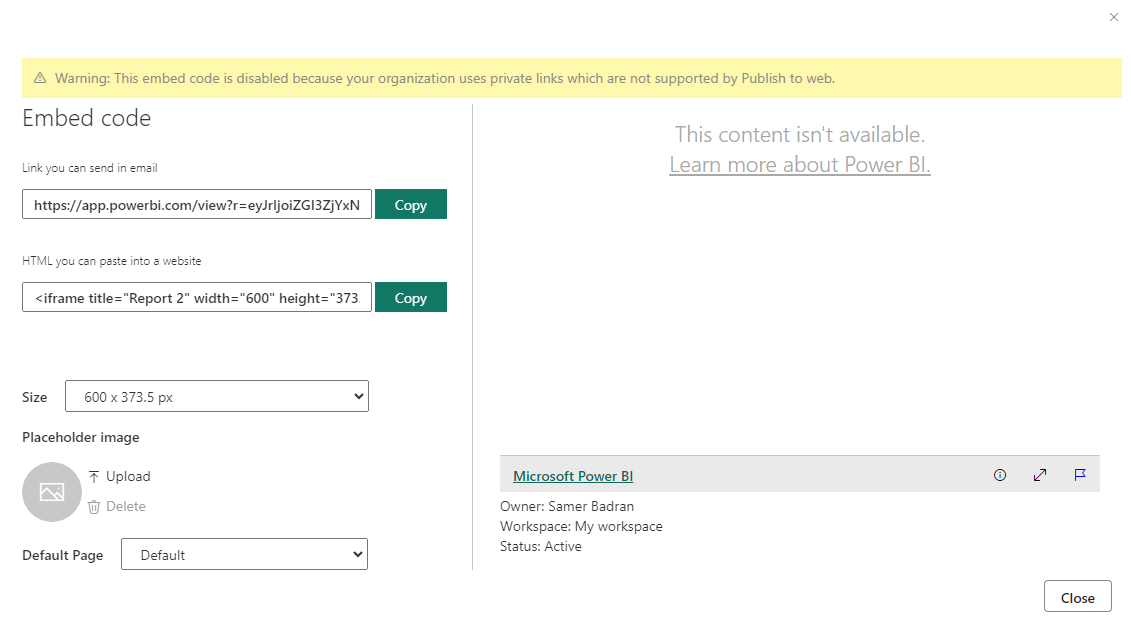Click the flag report icon in the preview bar
The height and width of the screenshot is (618, 1131).
click(1080, 474)
